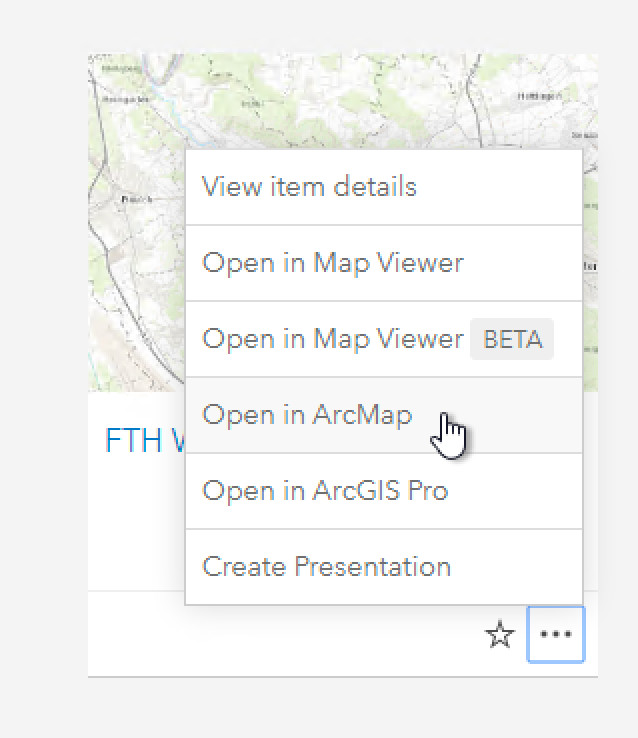
Task: Open in Map Viewer BETA option
Action: pos(384,339)
